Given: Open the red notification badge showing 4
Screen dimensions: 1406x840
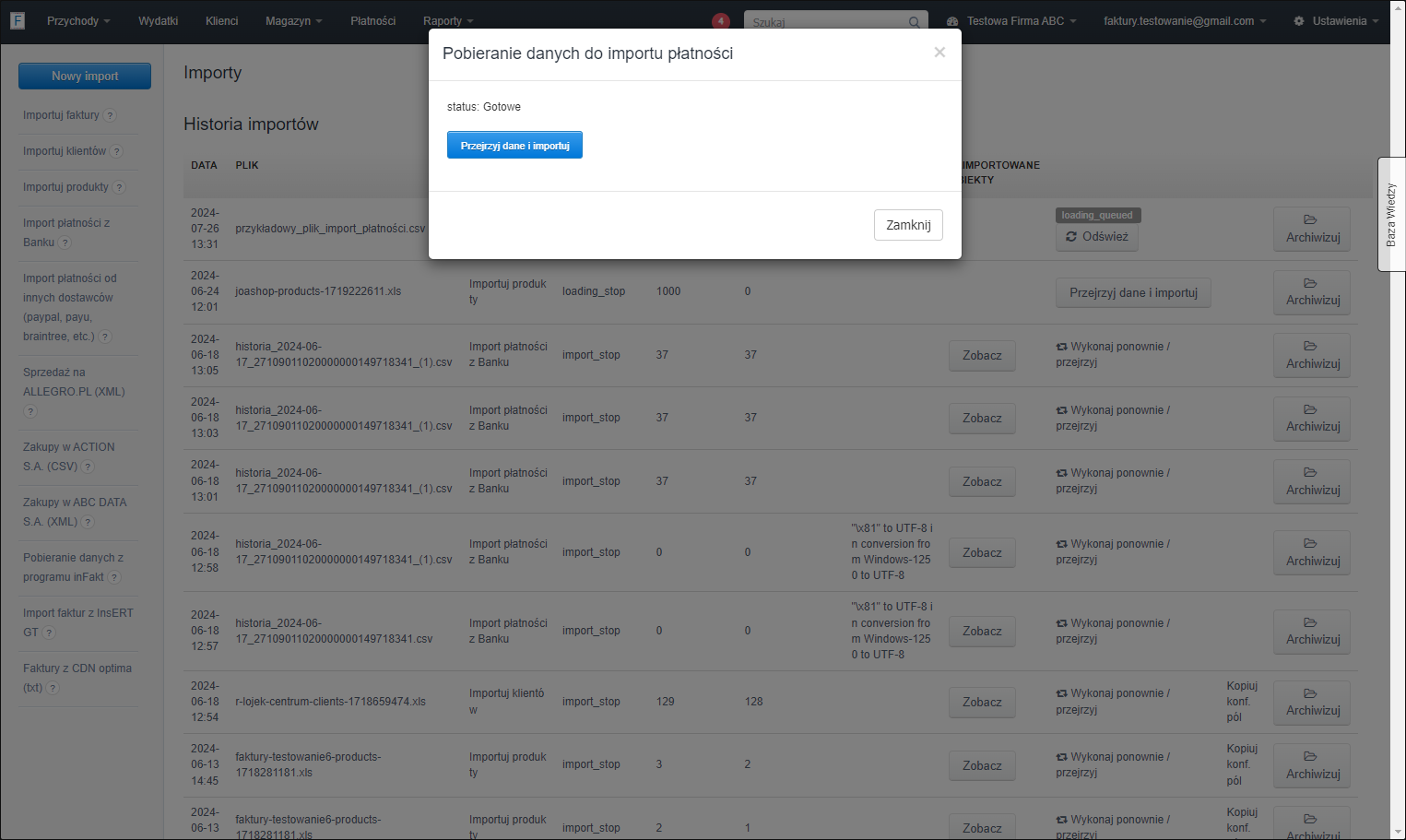Looking at the screenshot, I should click(x=721, y=21).
